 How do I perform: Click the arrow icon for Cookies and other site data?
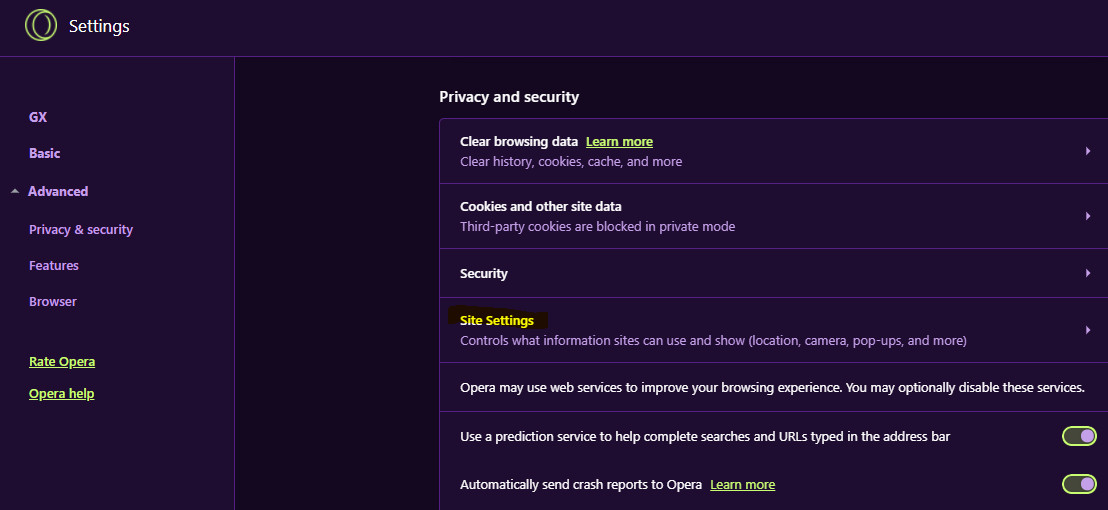(1087, 216)
